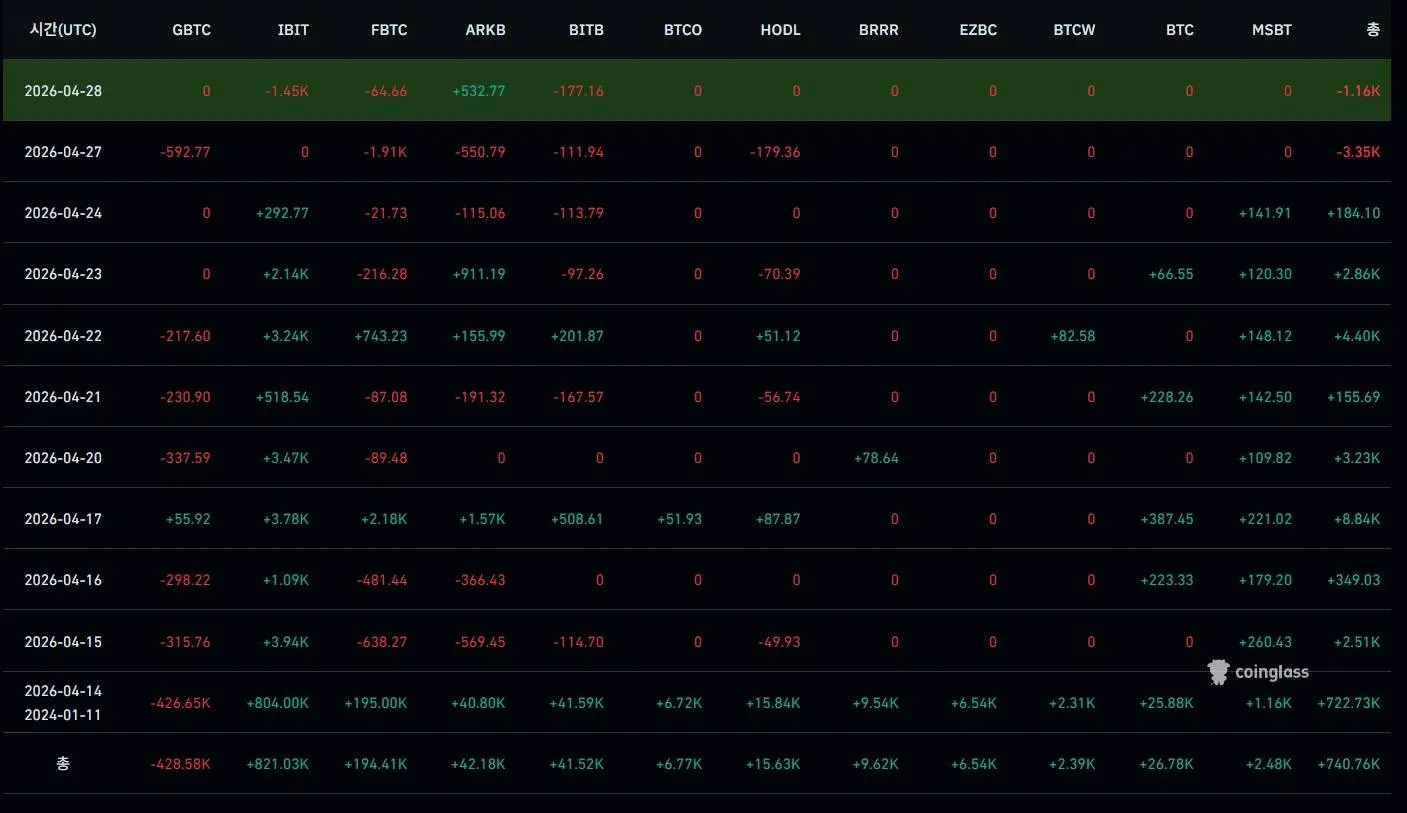
Task: Select the BTCW column header
Action: tap(1074, 30)
